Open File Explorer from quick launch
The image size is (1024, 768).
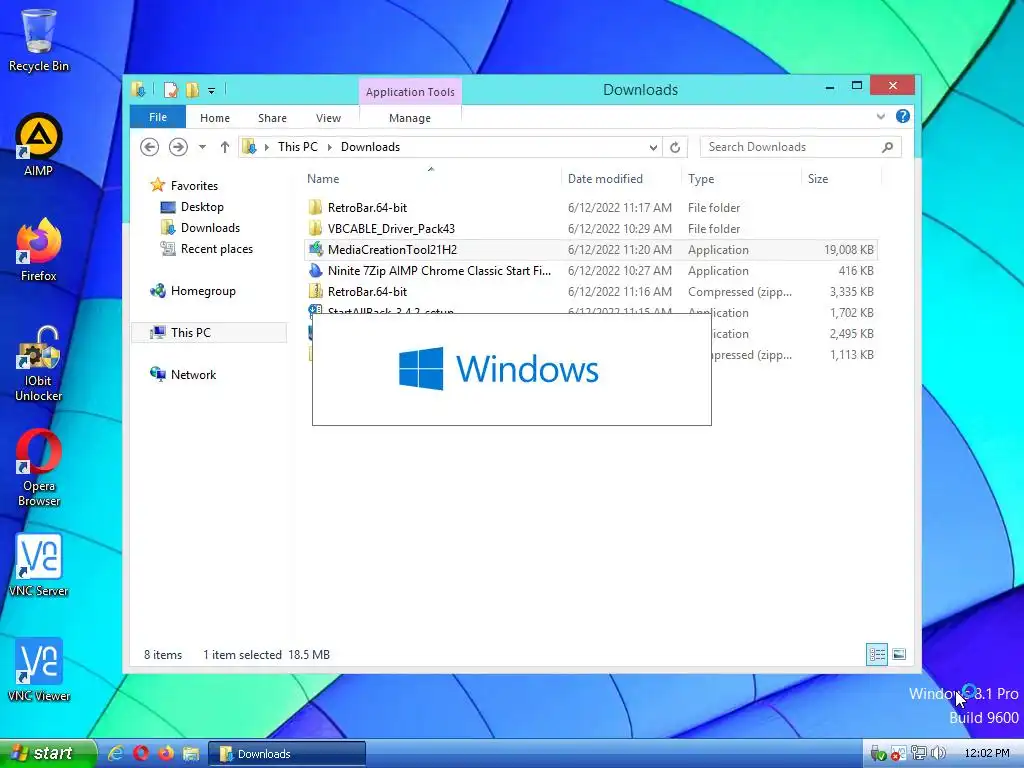click(191, 754)
